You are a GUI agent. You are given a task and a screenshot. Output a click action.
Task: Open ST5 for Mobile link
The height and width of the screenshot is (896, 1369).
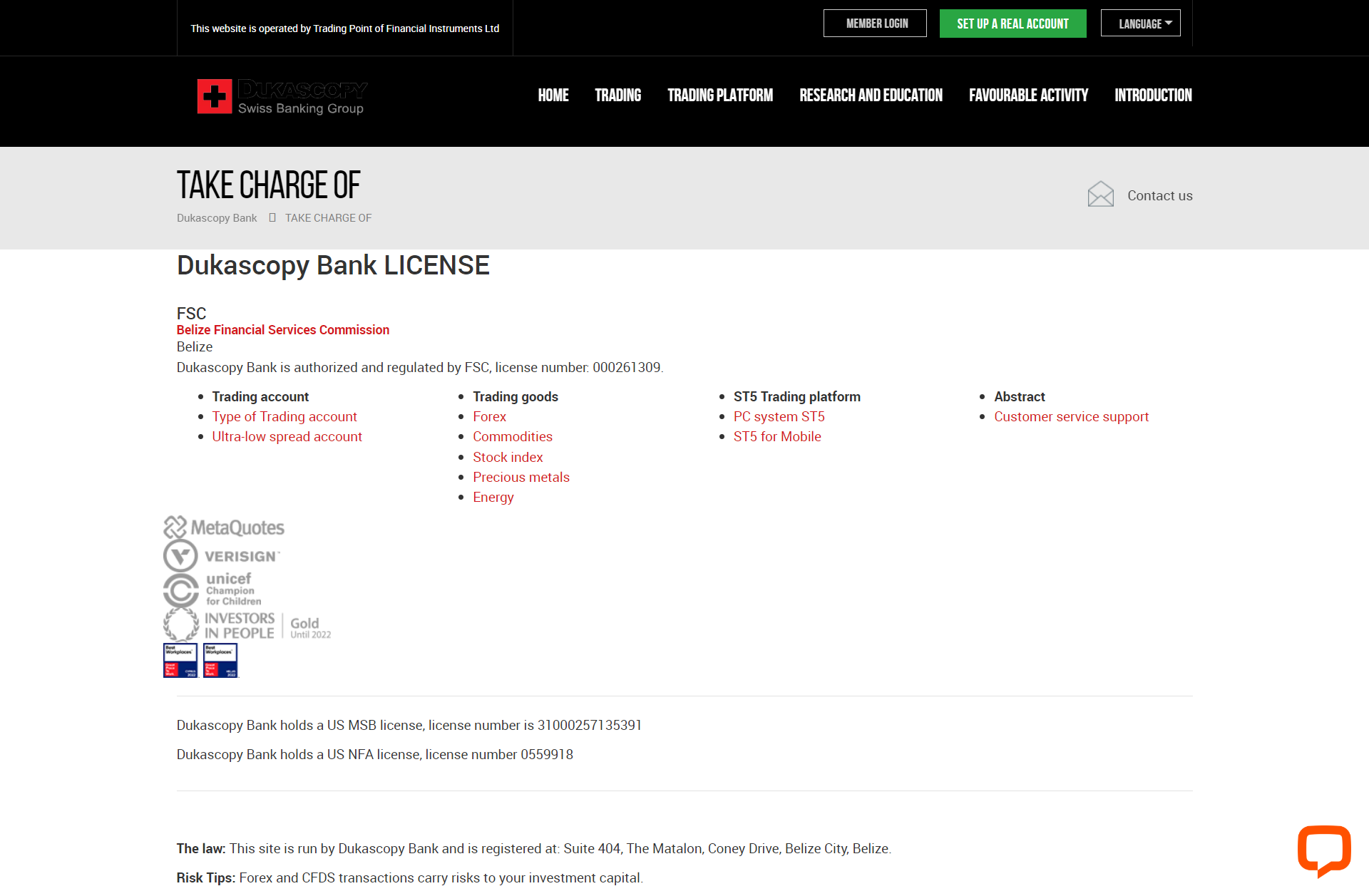pyautogui.click(x=777, y=436)
